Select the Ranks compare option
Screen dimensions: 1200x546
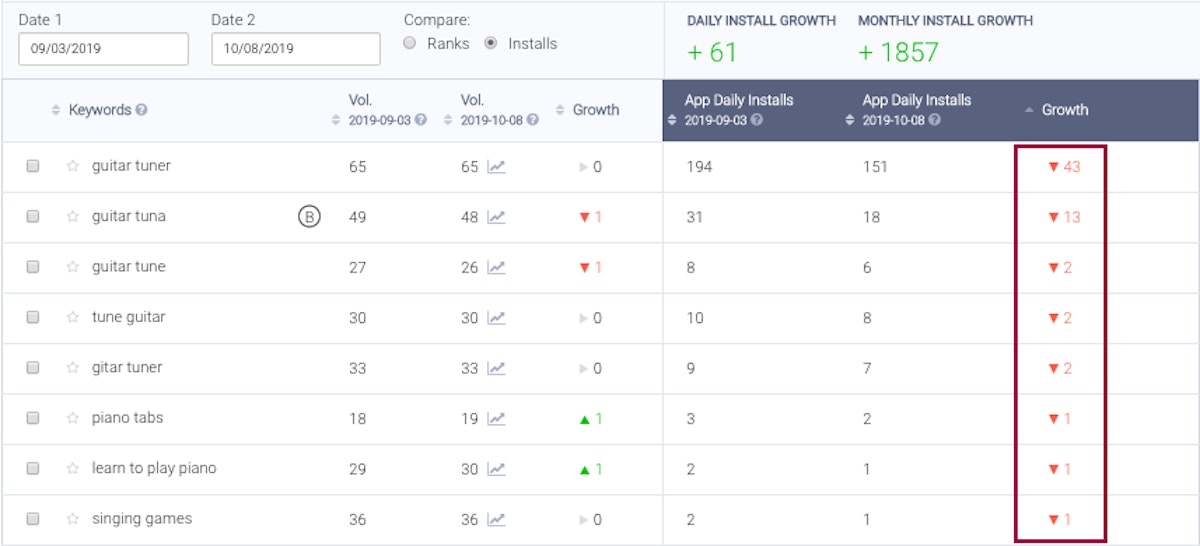409,44
